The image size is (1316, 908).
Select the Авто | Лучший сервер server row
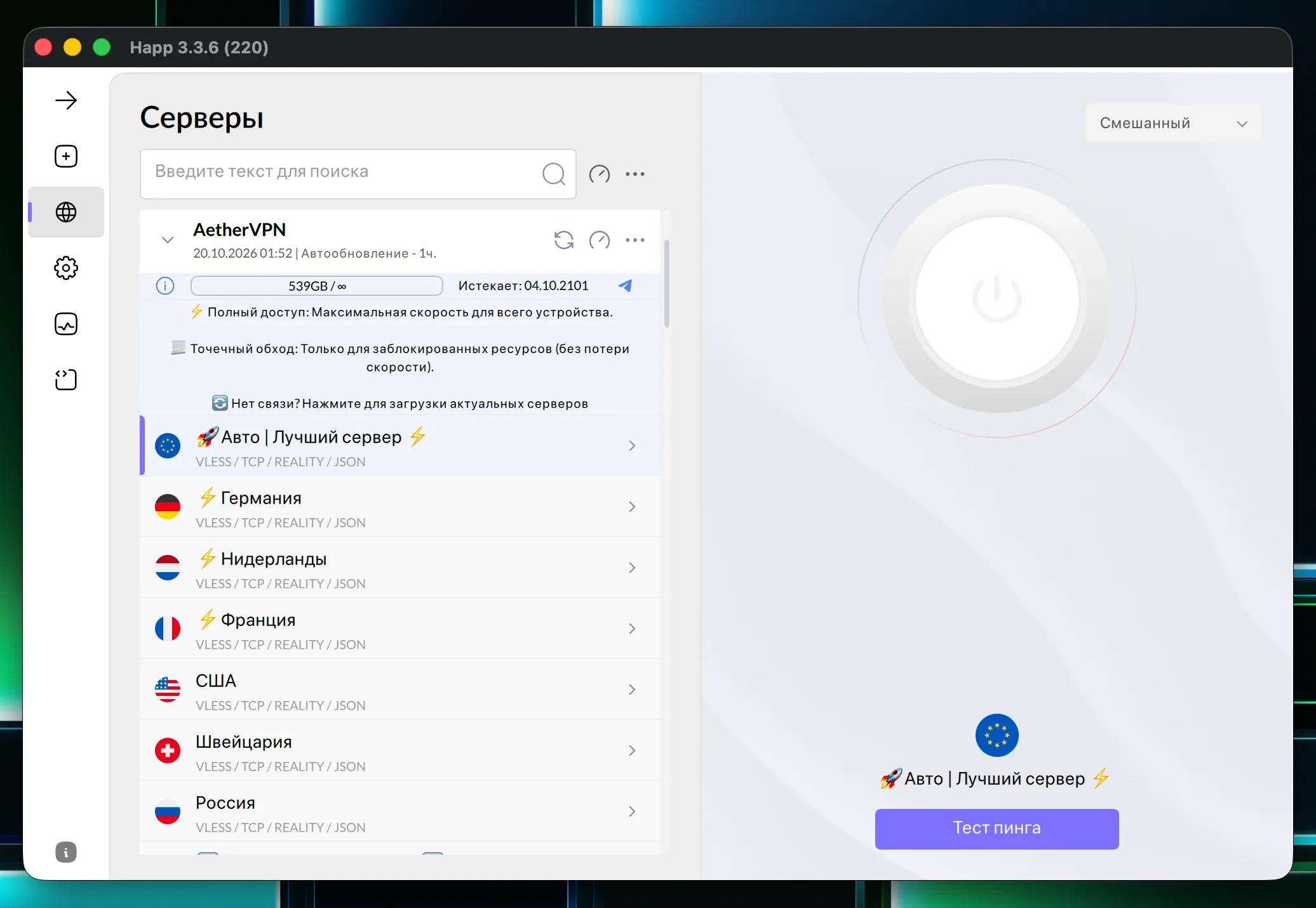click(x=400, y=446)
